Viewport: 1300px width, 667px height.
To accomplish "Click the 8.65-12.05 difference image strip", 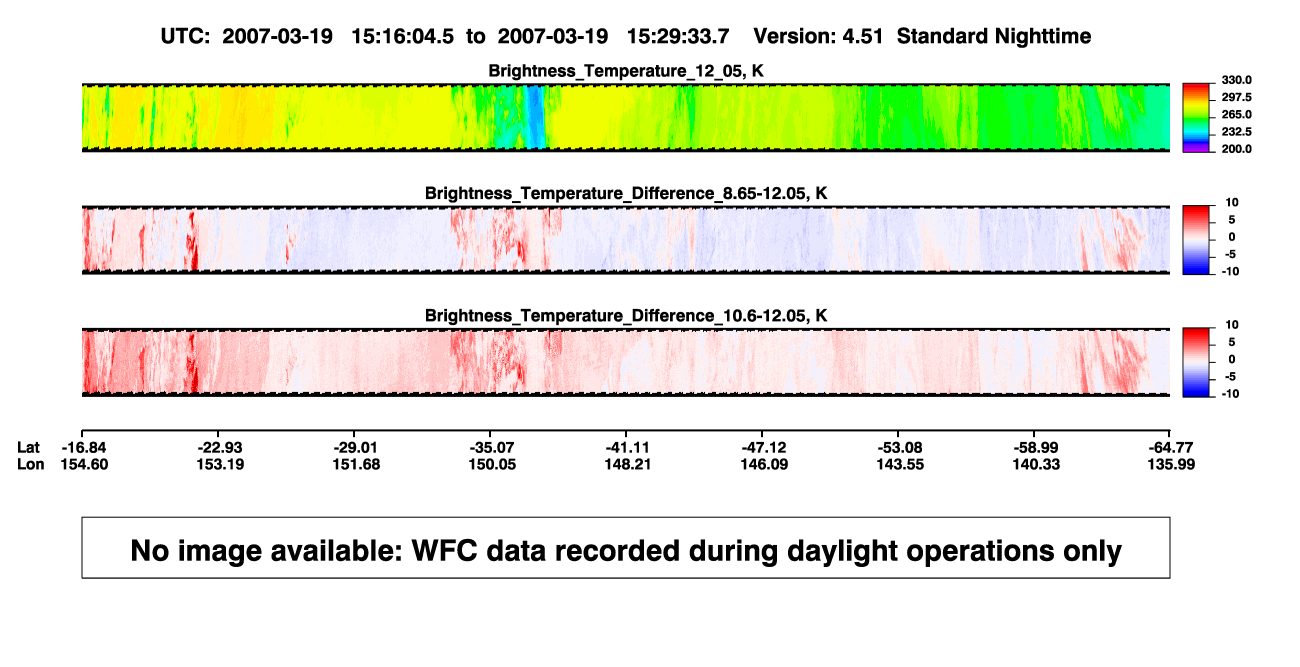I will [625, 240].
